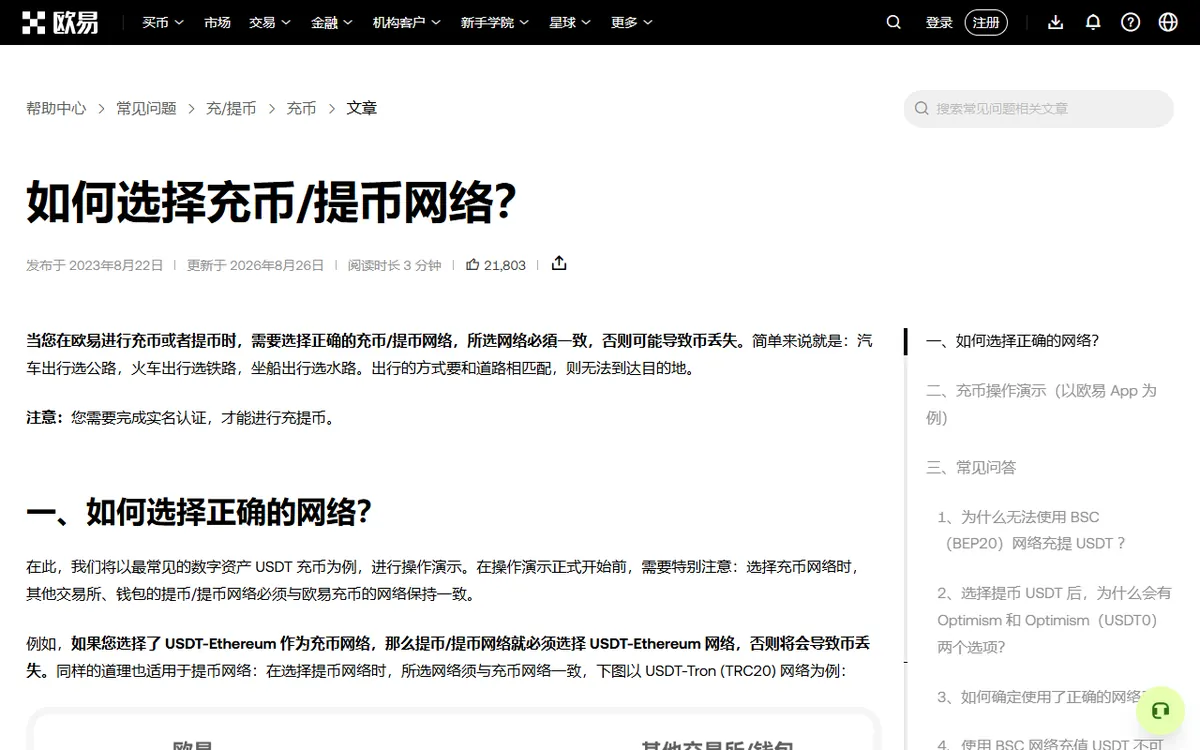Click article title 如何选择充币/提币网络?

pyautogui.click(x=271, y=202)
